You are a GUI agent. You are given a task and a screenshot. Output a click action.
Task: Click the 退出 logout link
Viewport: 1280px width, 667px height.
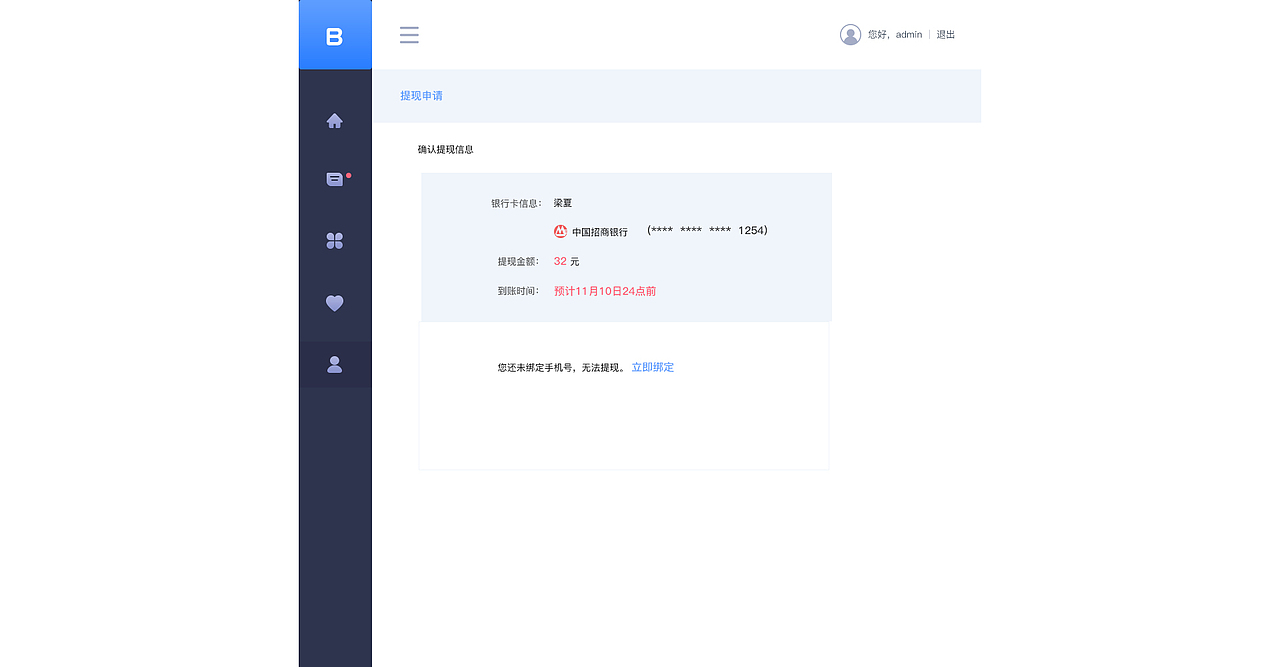click(x=946, y=35)
